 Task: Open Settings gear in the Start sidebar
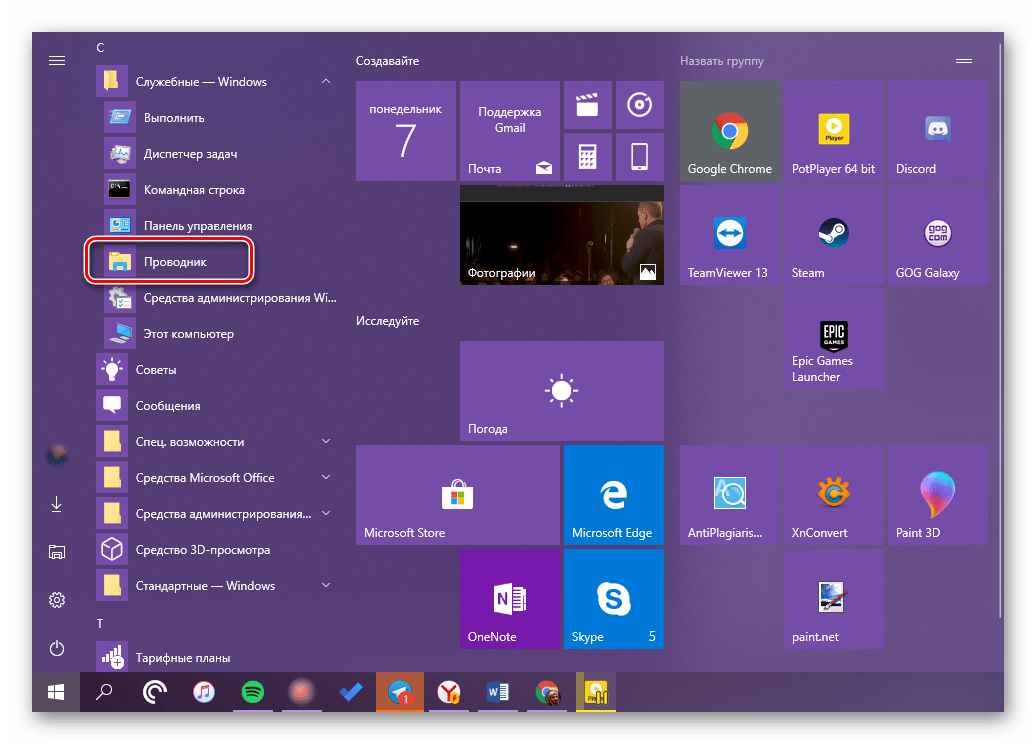click(x=57, y=600)
